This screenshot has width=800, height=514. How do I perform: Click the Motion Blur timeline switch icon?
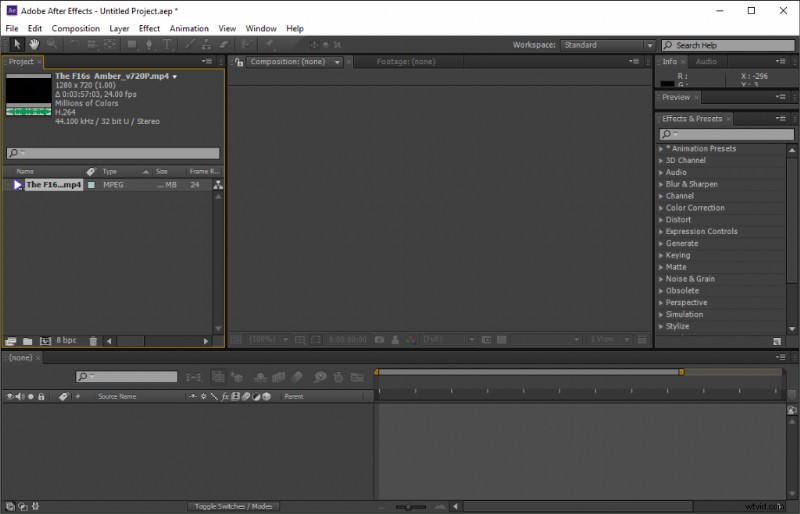tap(297, 377)
